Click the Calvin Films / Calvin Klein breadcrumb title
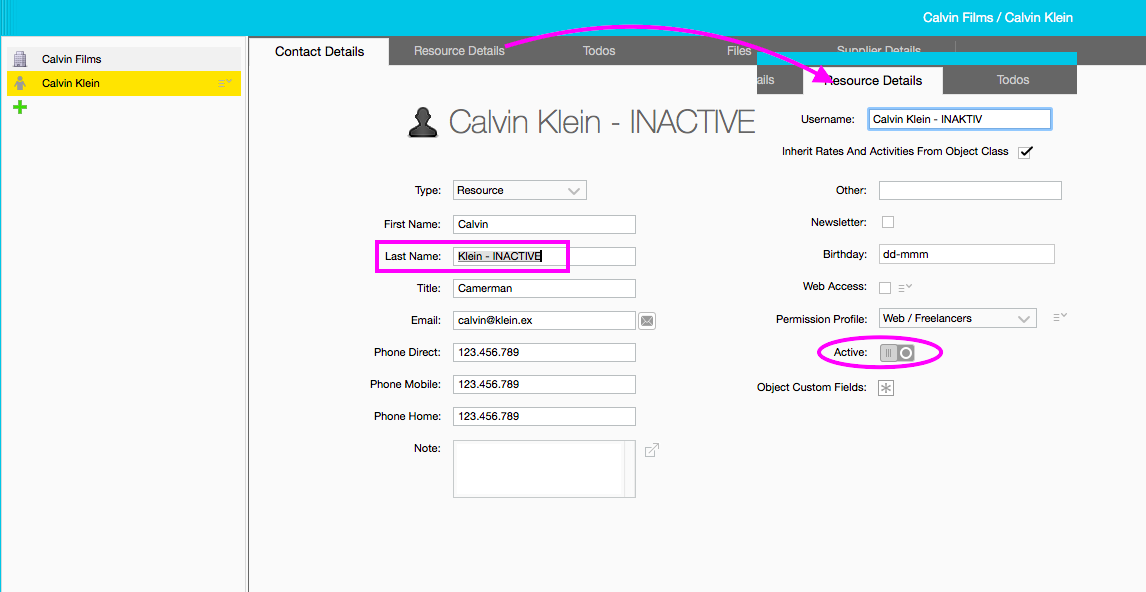 [998, 18]
